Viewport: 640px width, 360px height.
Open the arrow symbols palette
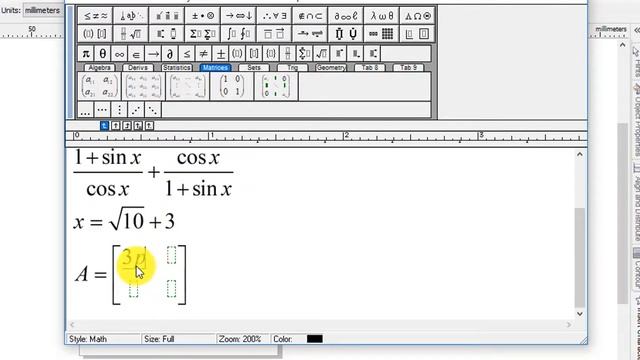point(238,16)
